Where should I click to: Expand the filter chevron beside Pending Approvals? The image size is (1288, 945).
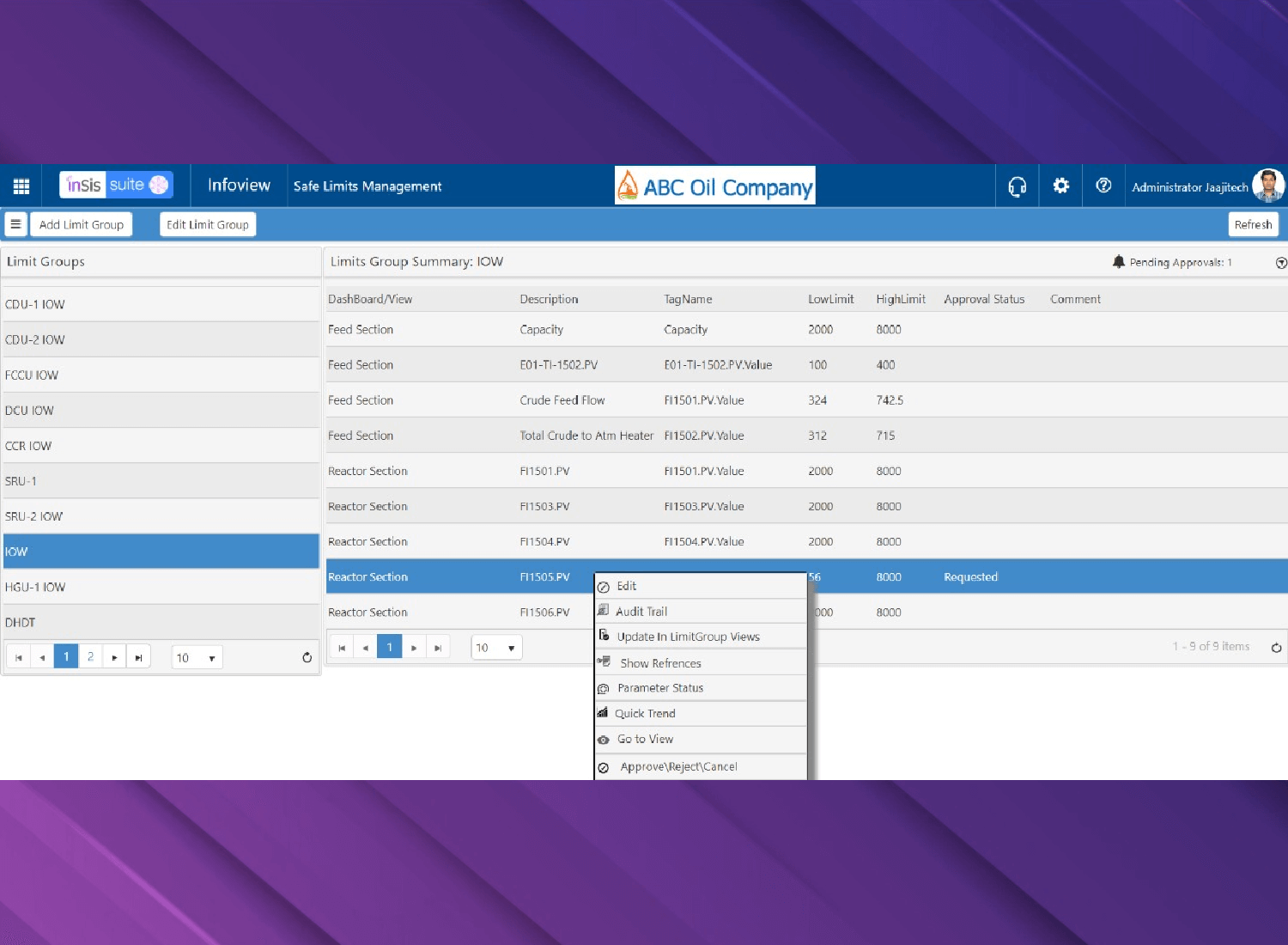[x=1280, y=263]
